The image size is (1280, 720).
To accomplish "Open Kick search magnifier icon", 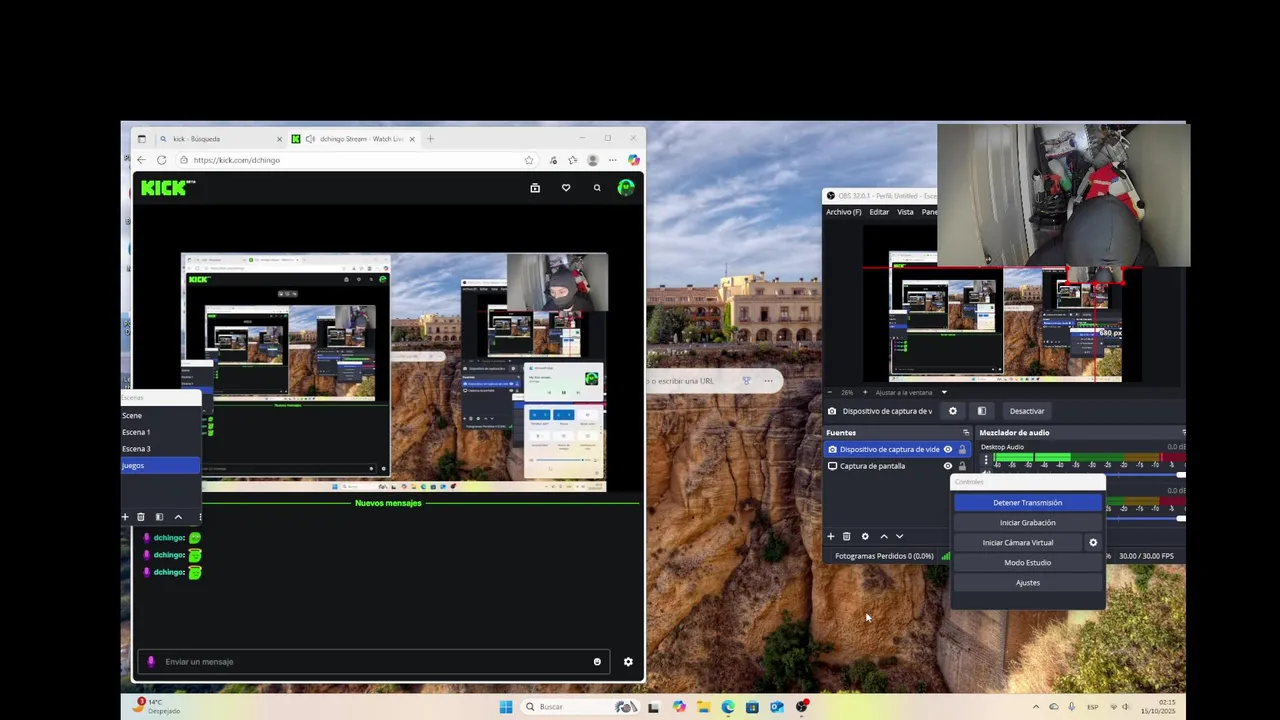I will click(597, 188).
